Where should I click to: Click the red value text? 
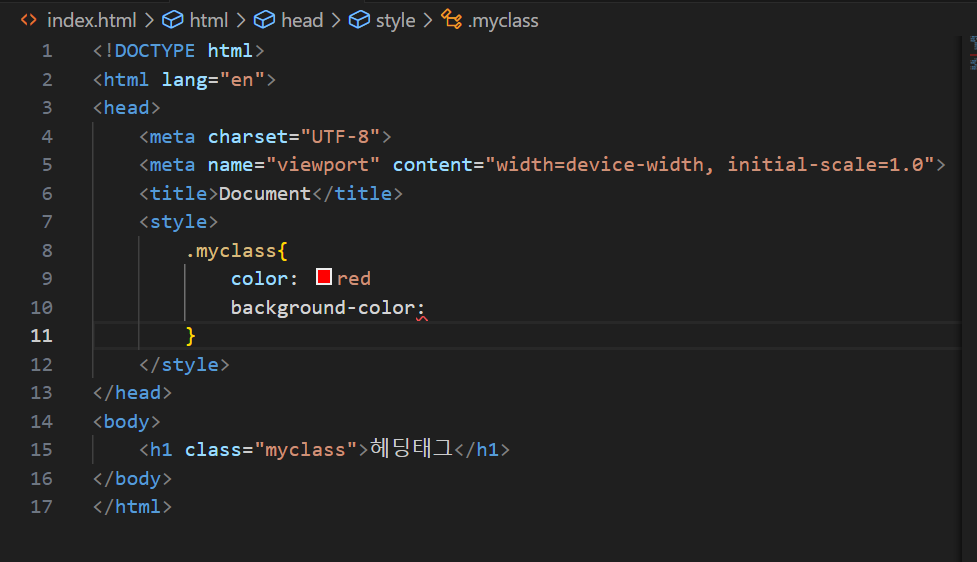click(353, 279)
